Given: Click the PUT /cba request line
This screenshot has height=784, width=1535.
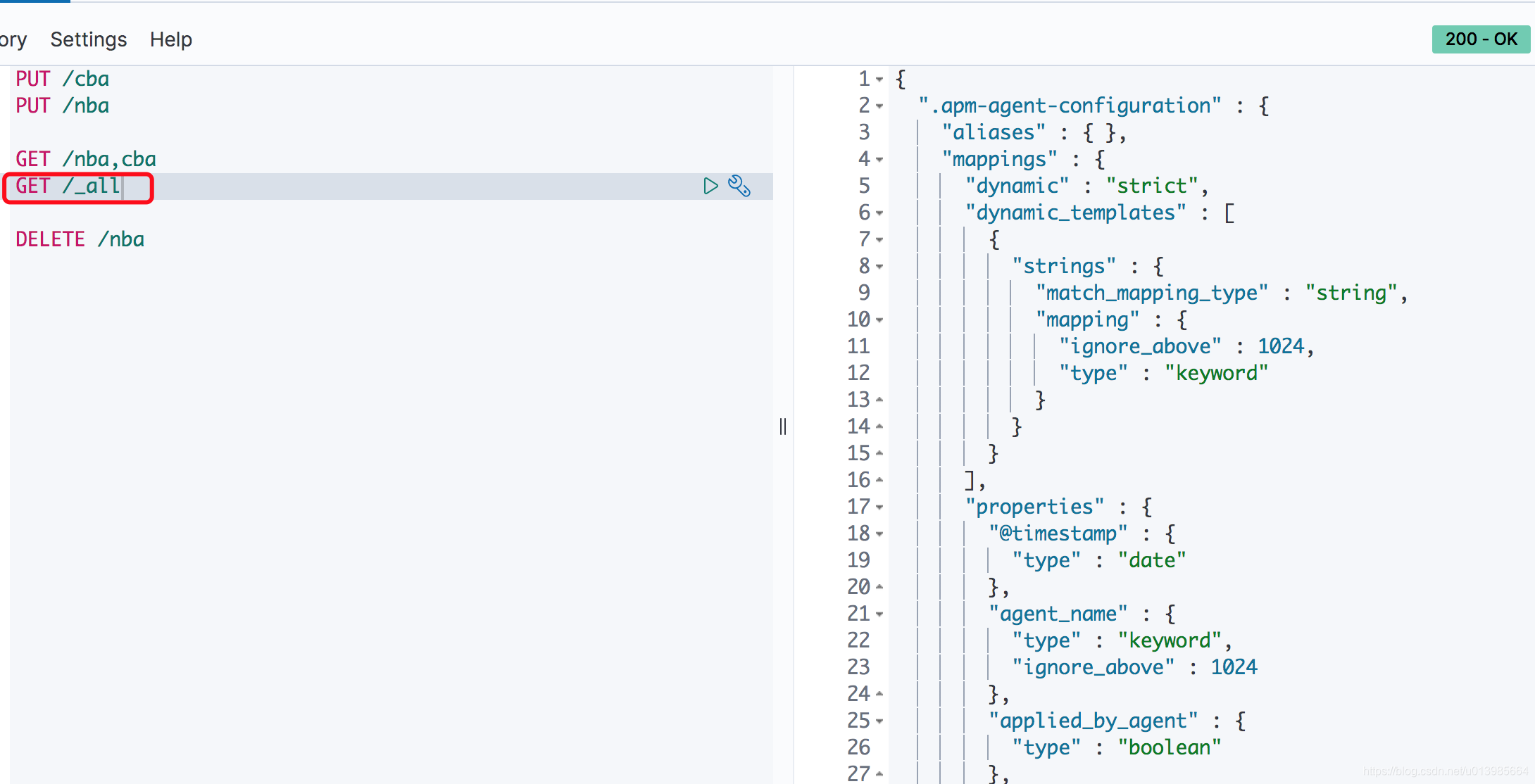Looking at the screenshot, I should pos(63,79).
